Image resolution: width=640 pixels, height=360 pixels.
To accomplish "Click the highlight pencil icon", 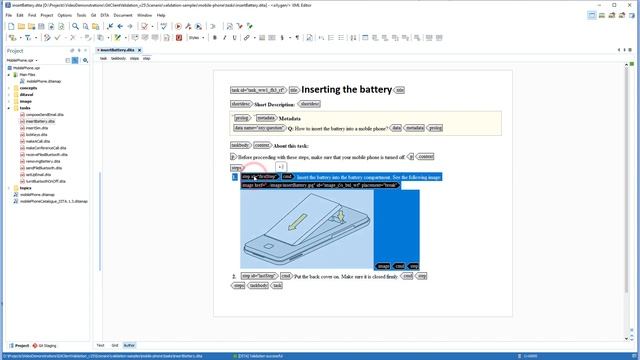I will tap(118, 38).
